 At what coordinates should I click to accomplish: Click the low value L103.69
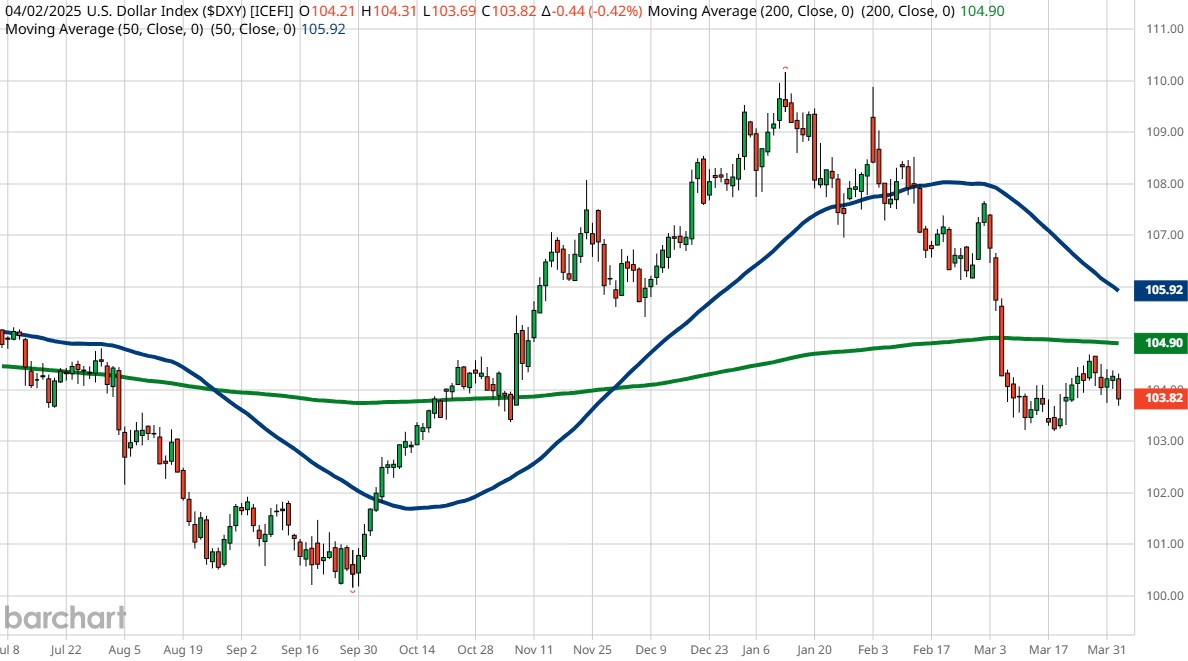click(x=449, y=11)
